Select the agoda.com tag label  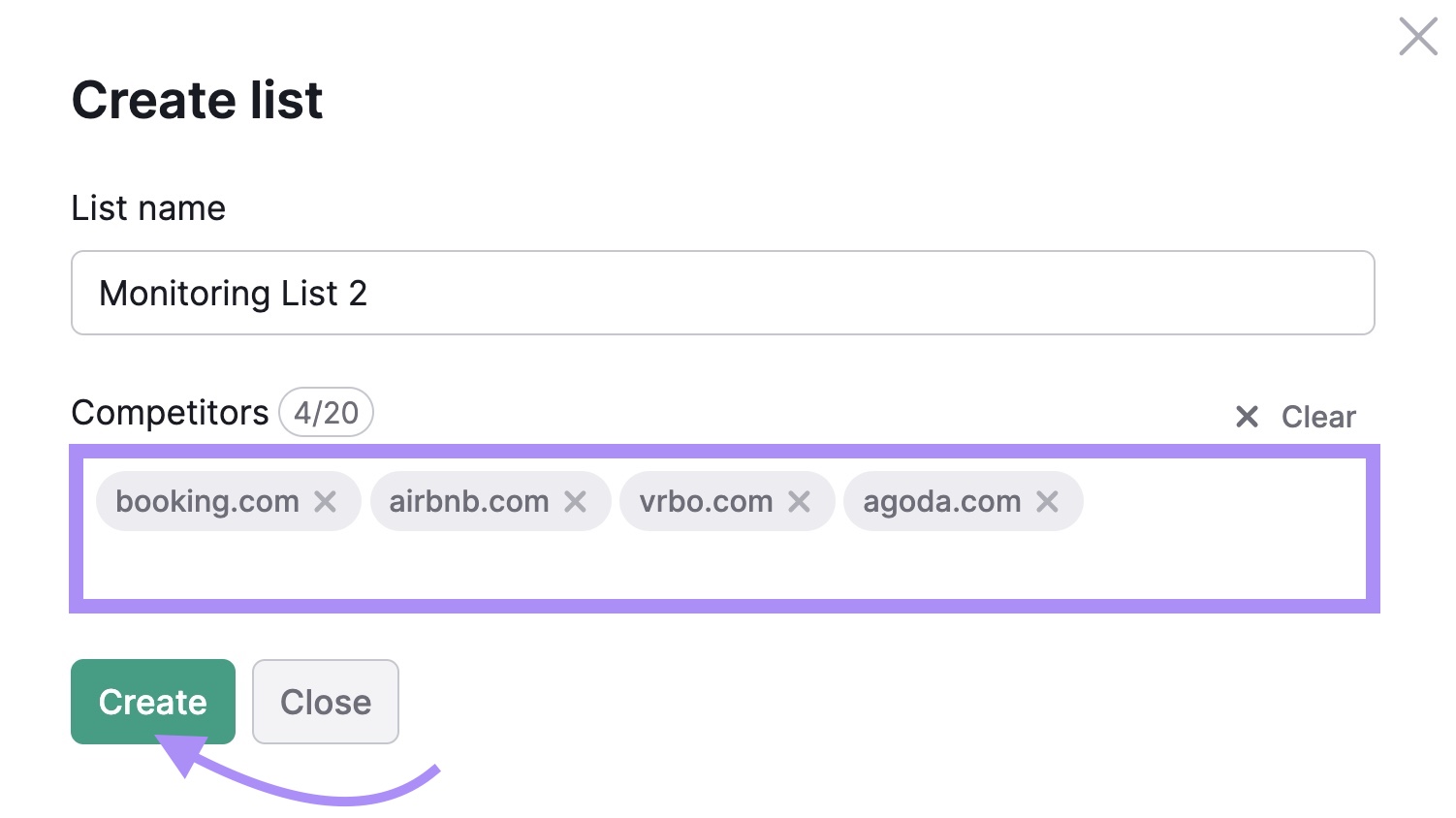point(942,501)
